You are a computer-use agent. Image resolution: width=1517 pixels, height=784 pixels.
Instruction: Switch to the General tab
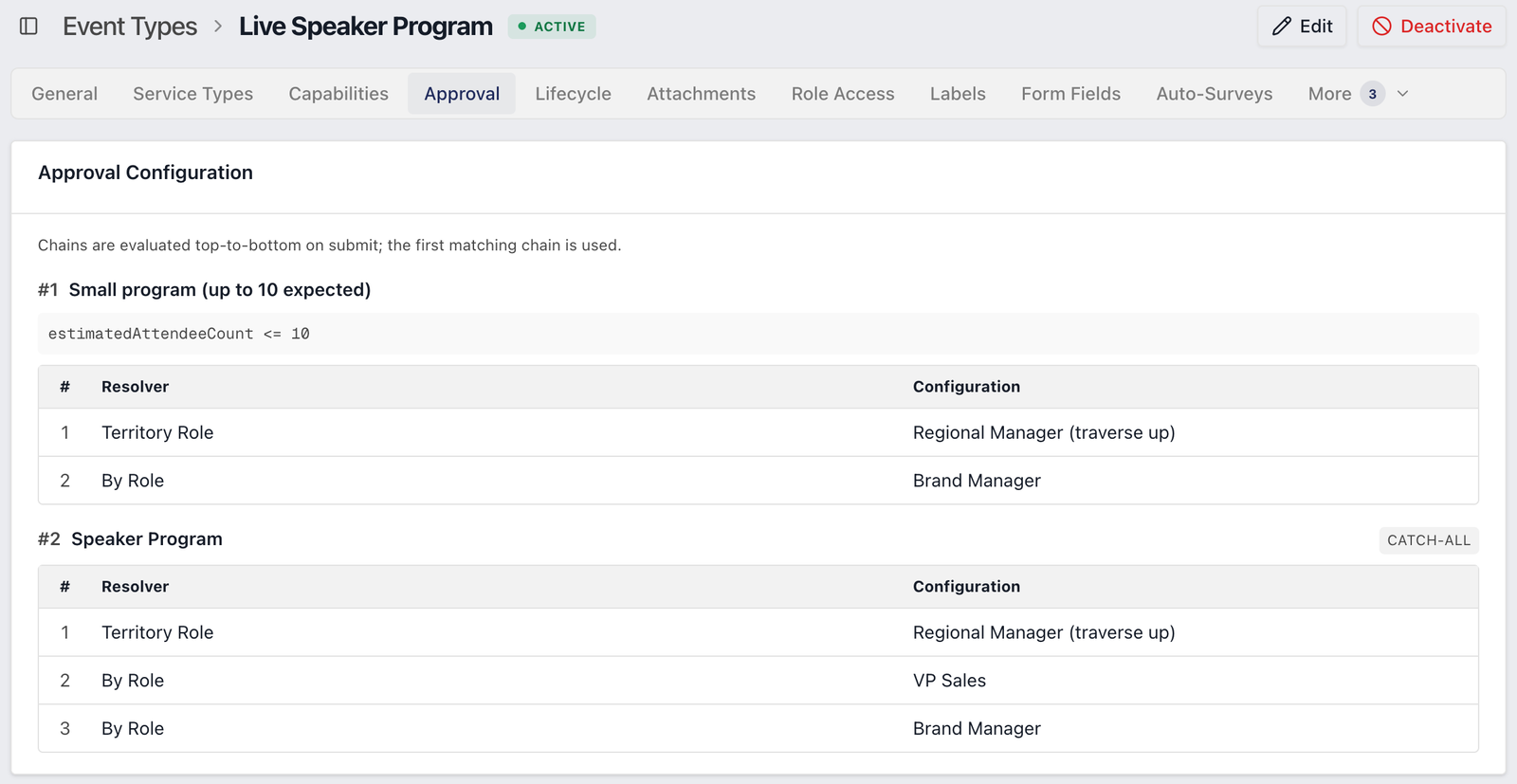point(64,94)
